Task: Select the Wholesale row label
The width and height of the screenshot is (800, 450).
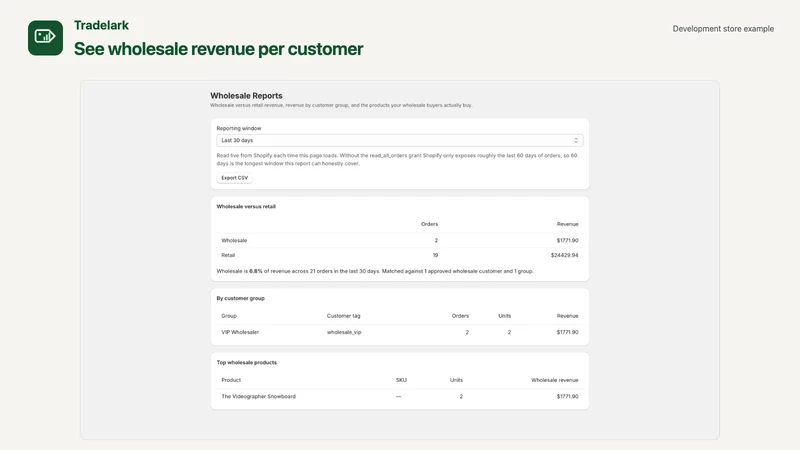Action: [234, 240]
